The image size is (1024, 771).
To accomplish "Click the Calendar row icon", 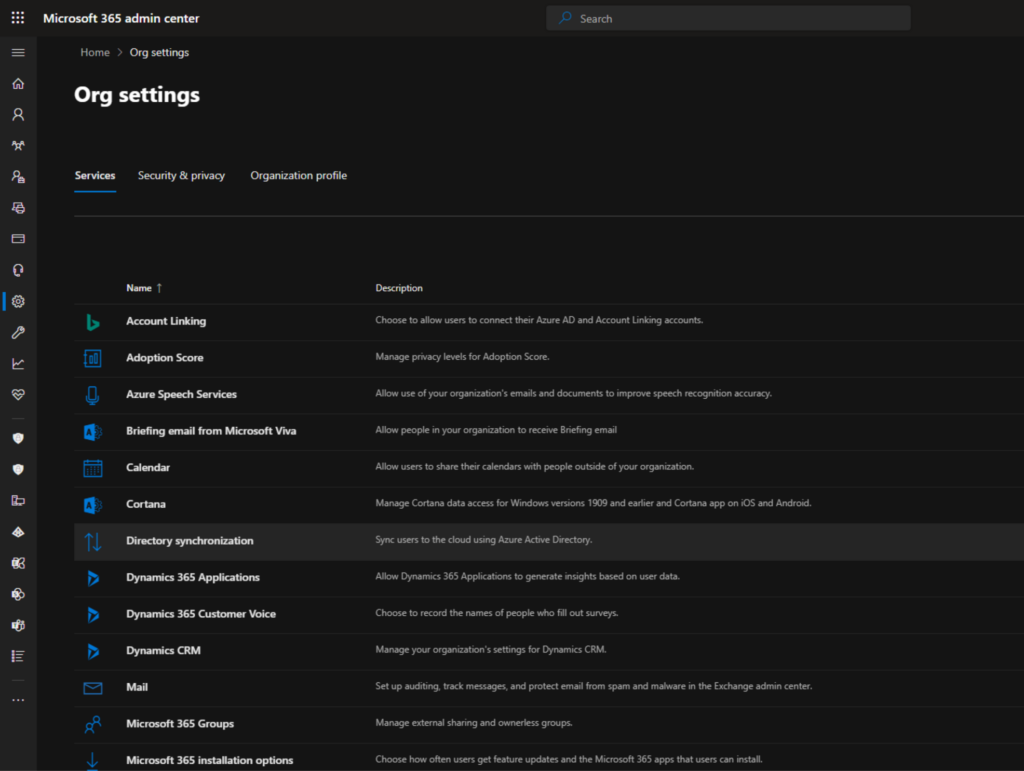I will [x=93, y=468].
